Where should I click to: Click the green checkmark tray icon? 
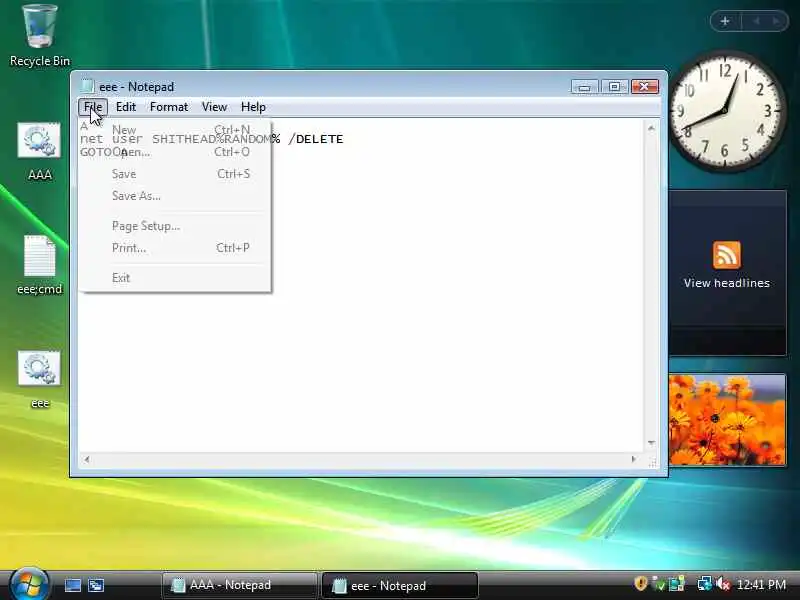click(659, 584)
